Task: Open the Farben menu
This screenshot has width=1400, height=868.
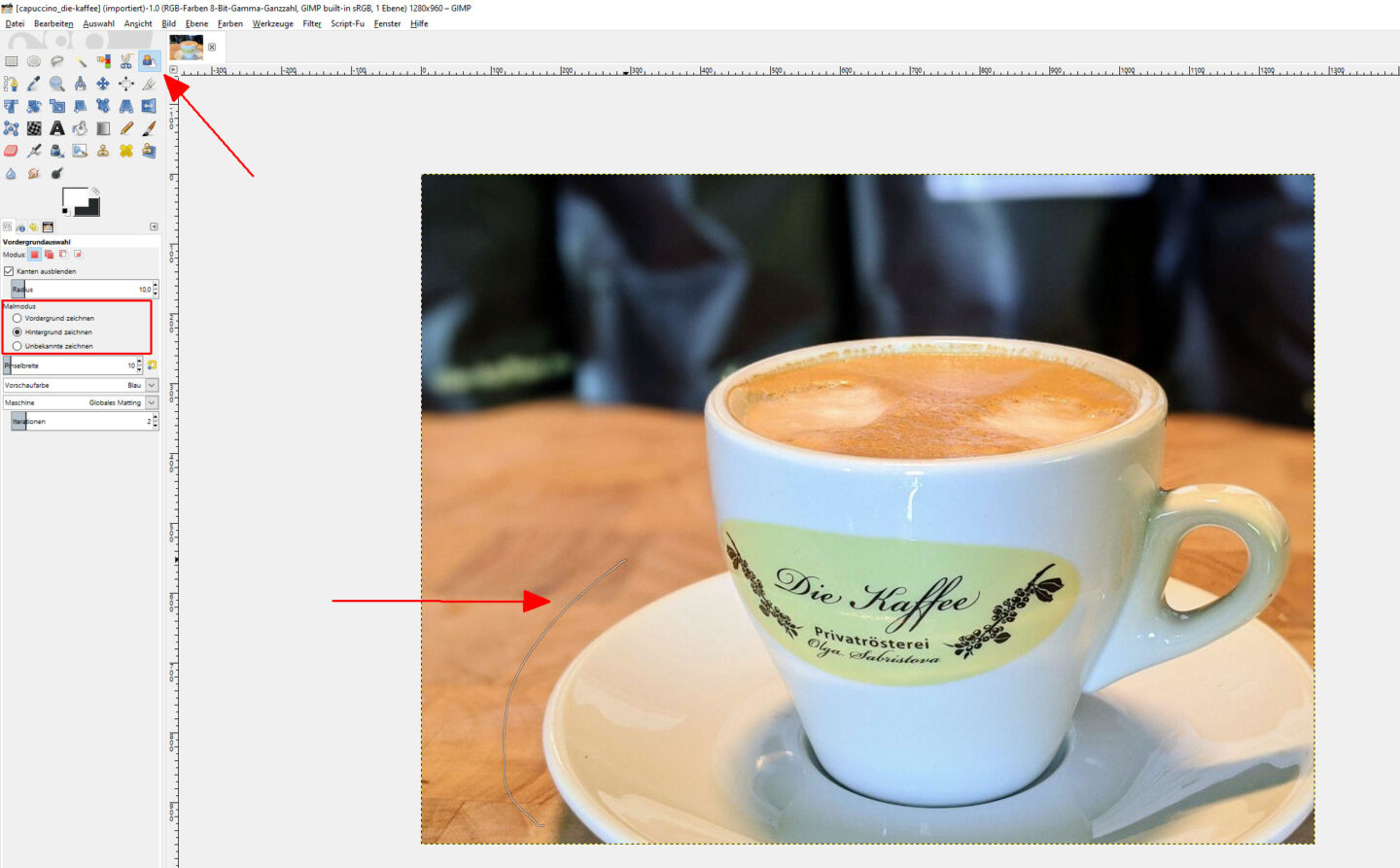Action: coord(230,23)
